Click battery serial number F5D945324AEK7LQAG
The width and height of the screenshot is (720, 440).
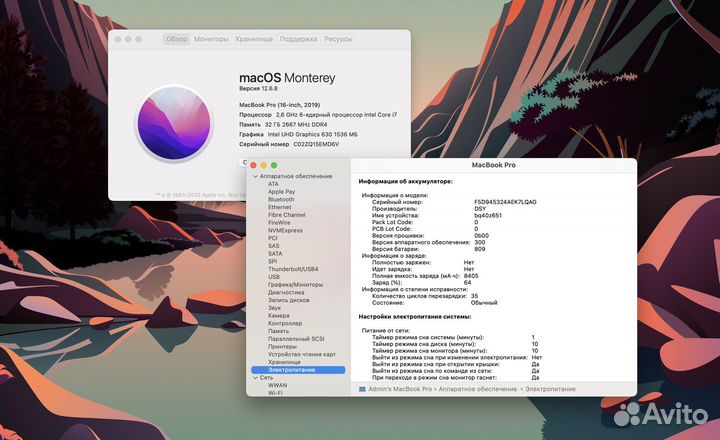505,202
